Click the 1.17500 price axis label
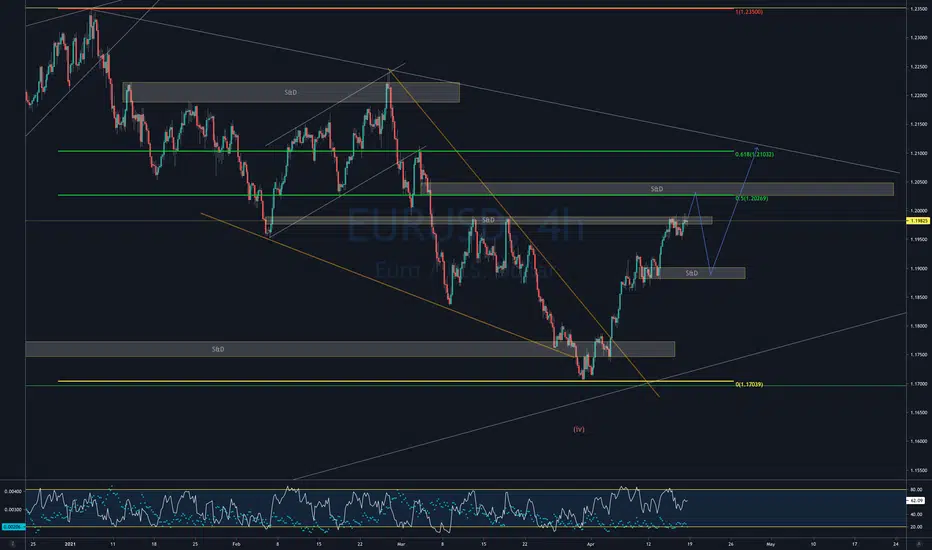932x550 pixels. (x=919, y=355)
